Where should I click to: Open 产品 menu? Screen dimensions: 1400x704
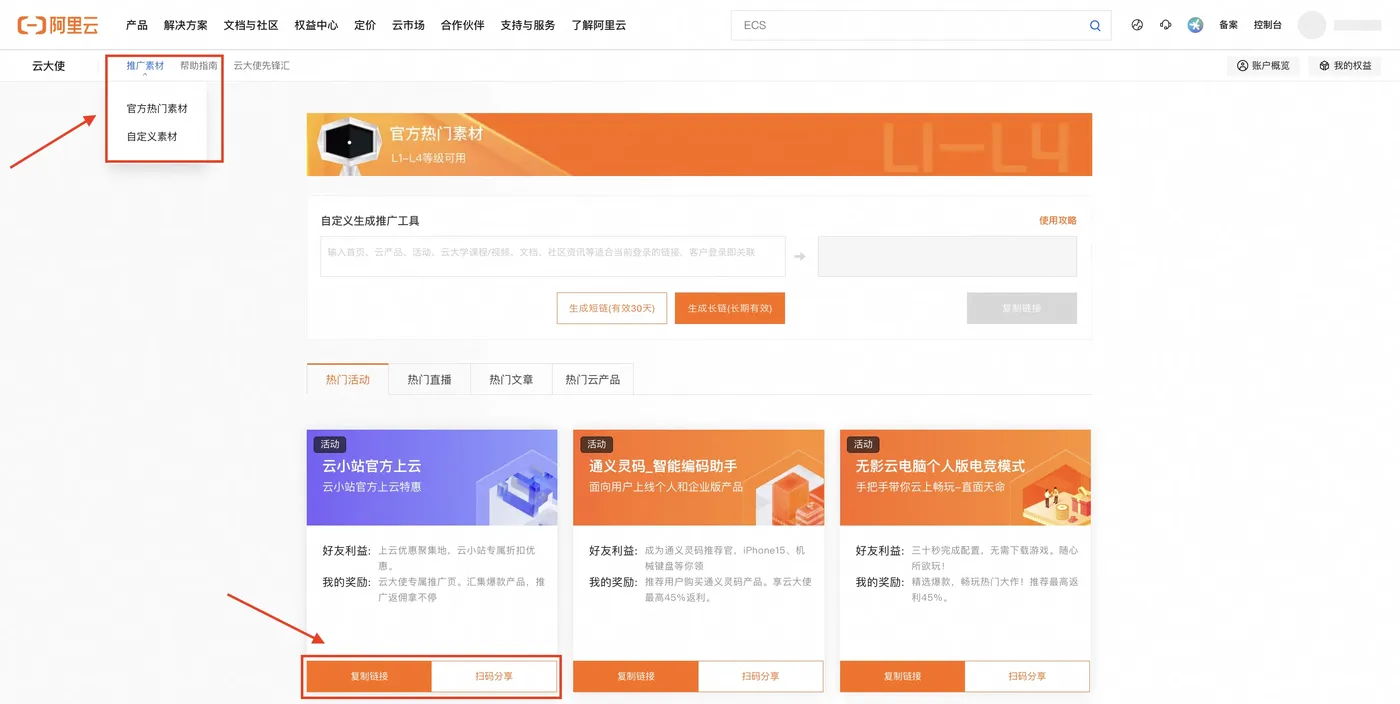tap(137, 25)
